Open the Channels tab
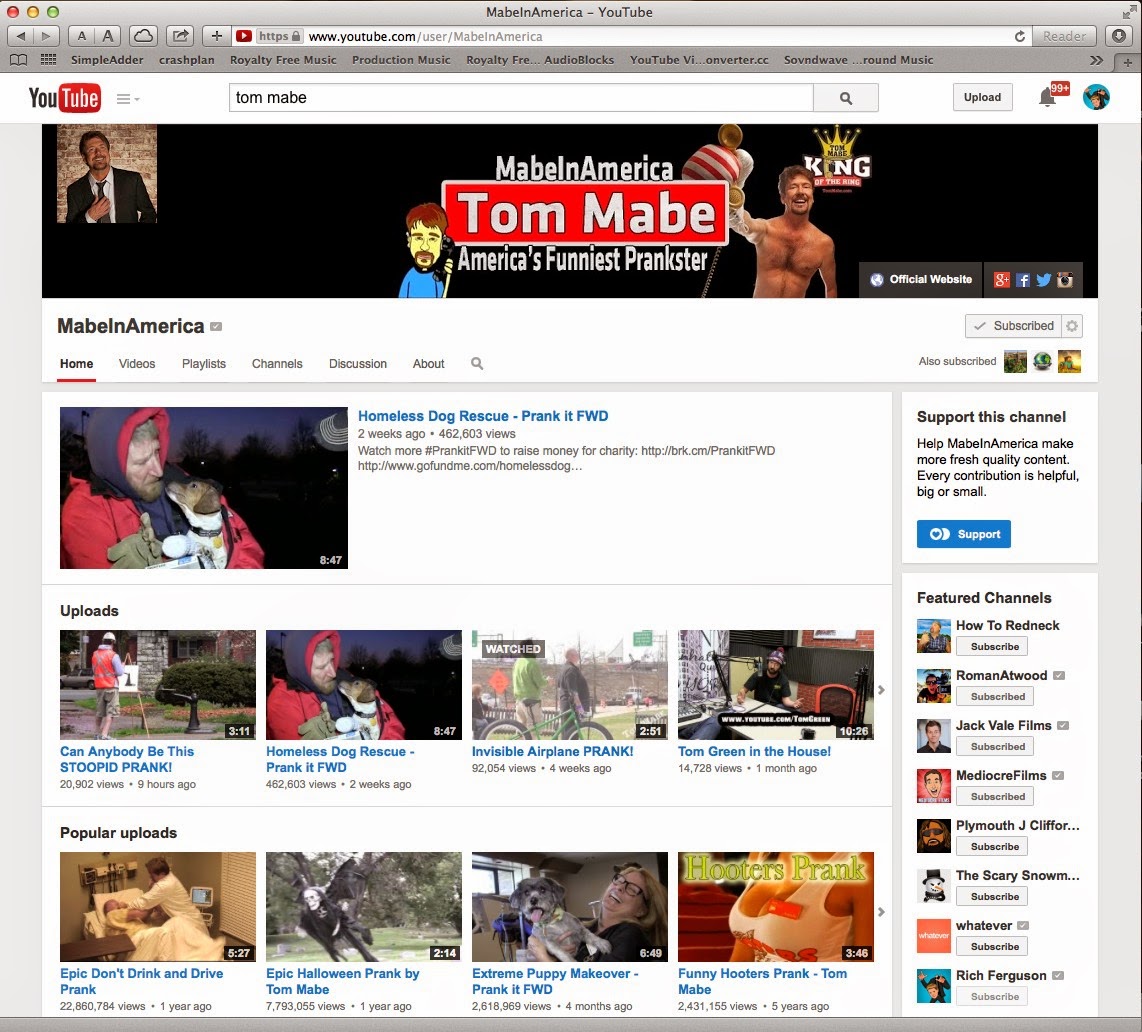The image size is (1142, 1032). [277, 363]
